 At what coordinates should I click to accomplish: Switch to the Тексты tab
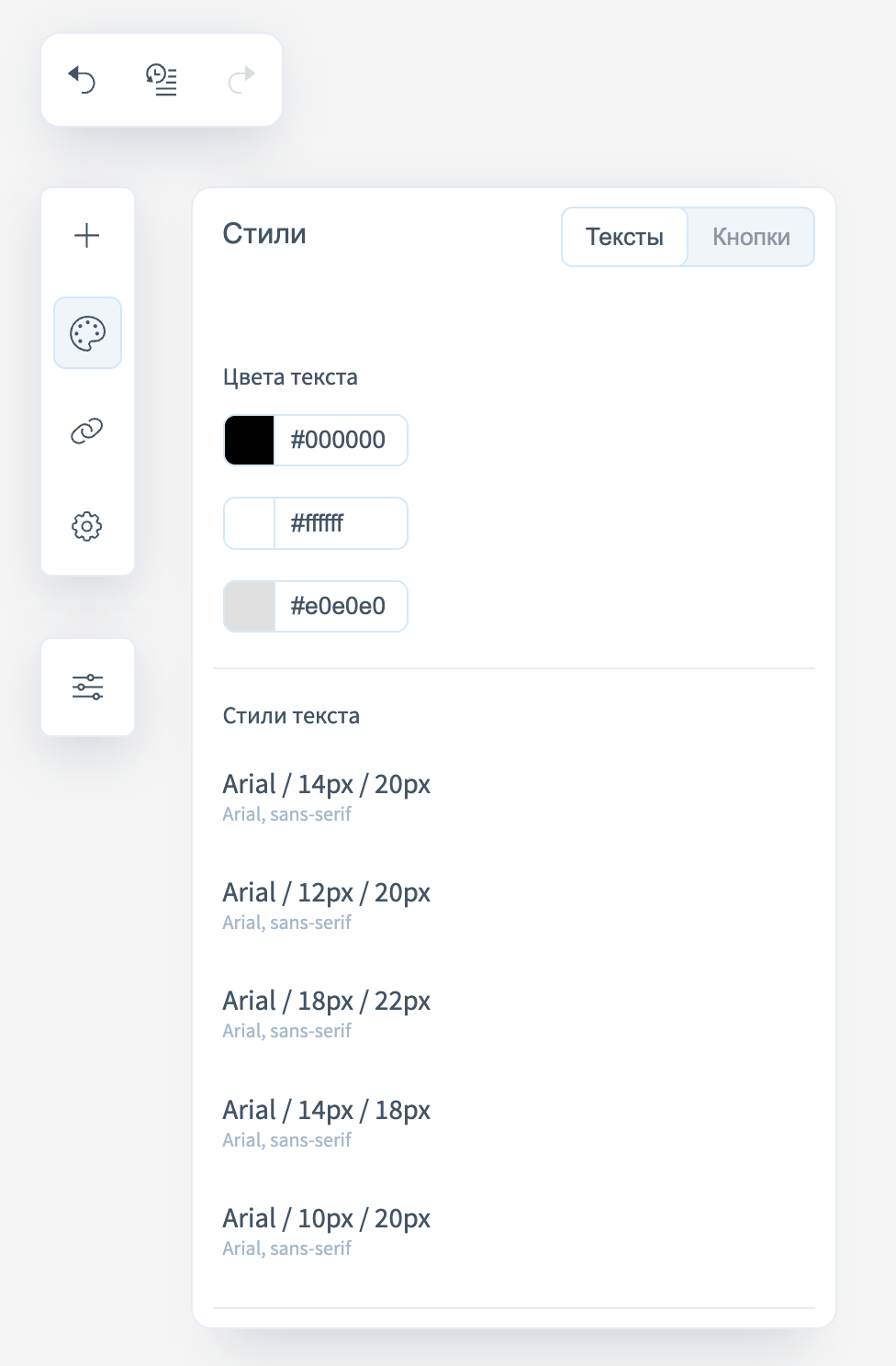click(624, 237)
